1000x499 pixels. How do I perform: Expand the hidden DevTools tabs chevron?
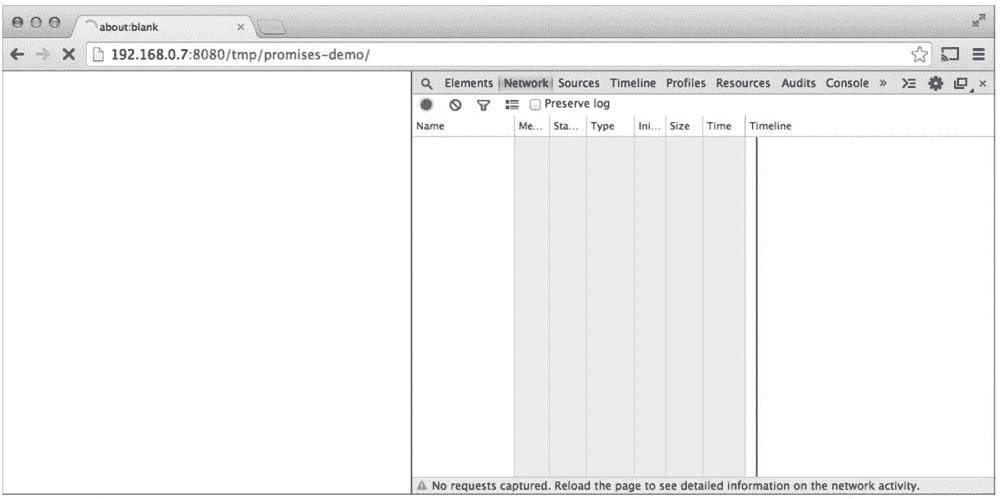(883, 84)
